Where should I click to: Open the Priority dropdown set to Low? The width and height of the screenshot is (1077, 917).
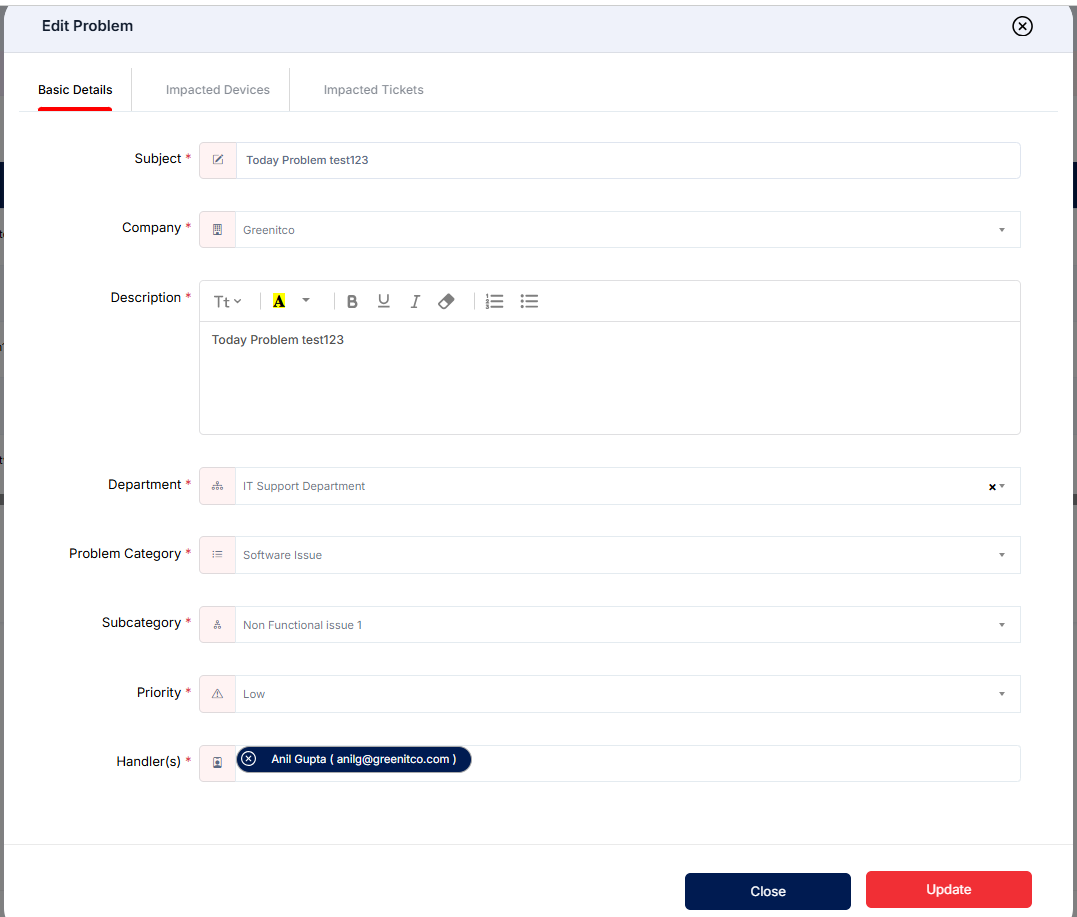[x=628, y=694]
